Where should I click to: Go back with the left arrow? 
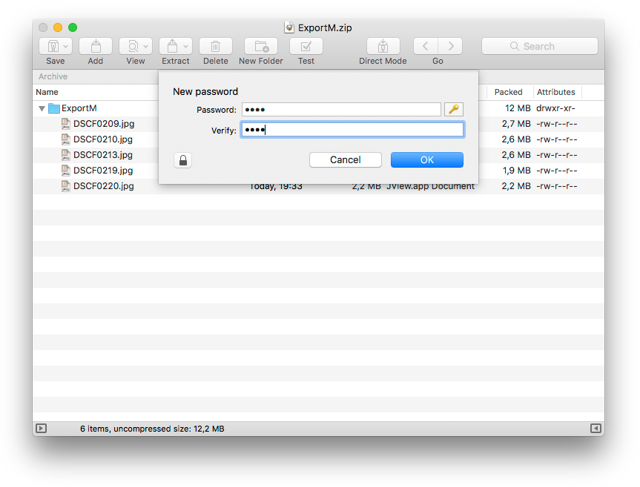(425, 46)
